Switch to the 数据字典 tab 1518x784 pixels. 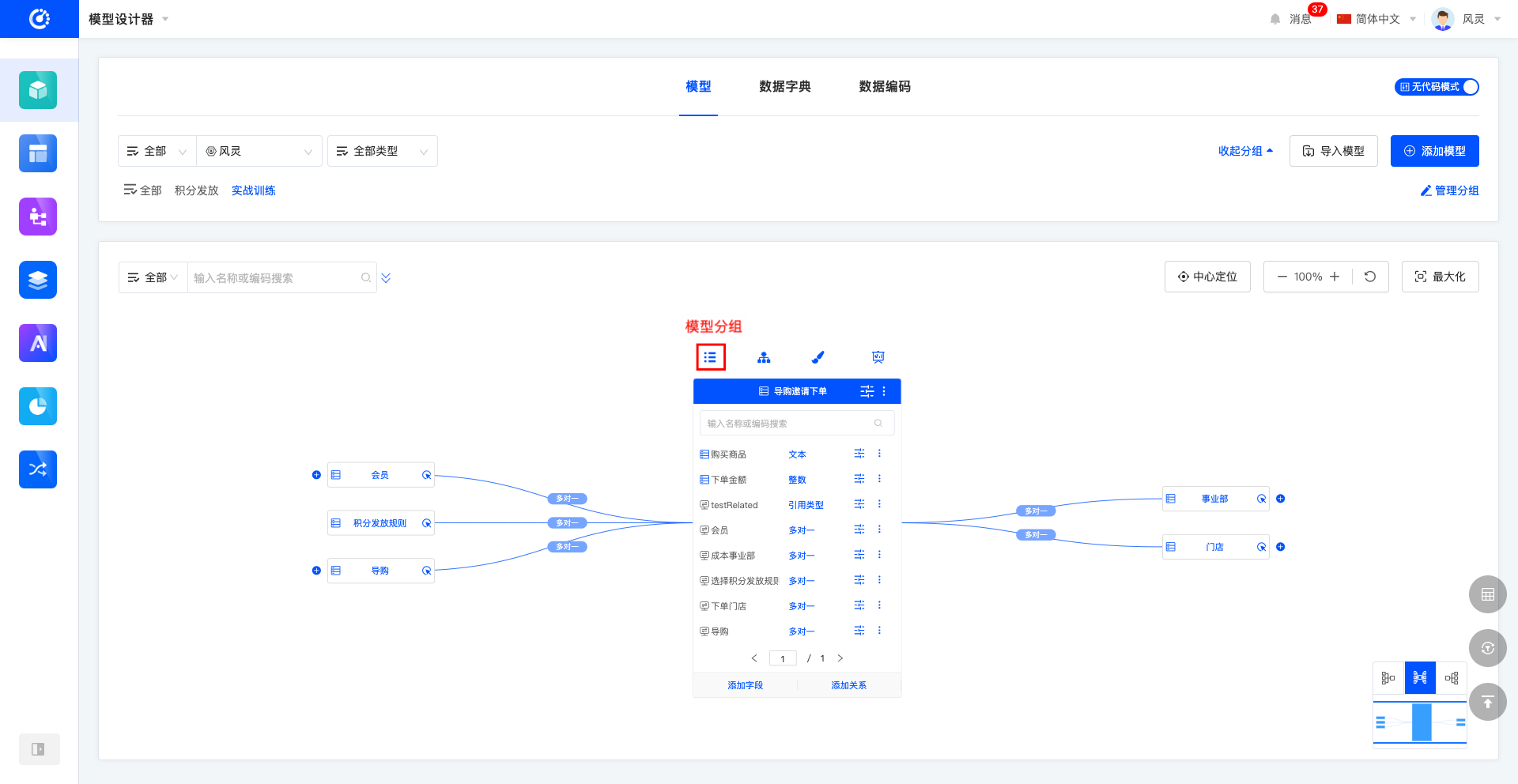784,87
